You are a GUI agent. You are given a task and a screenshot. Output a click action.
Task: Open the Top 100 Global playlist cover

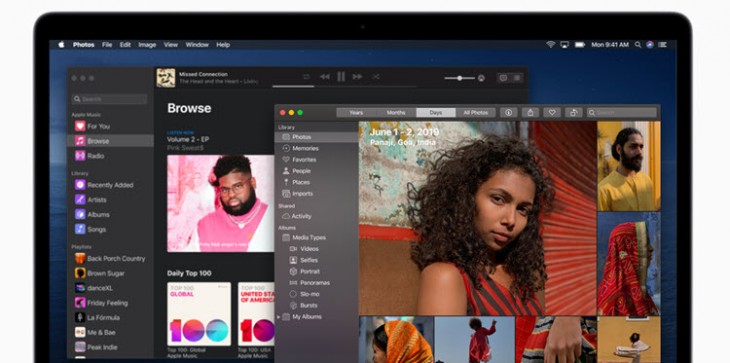[199, 314]
